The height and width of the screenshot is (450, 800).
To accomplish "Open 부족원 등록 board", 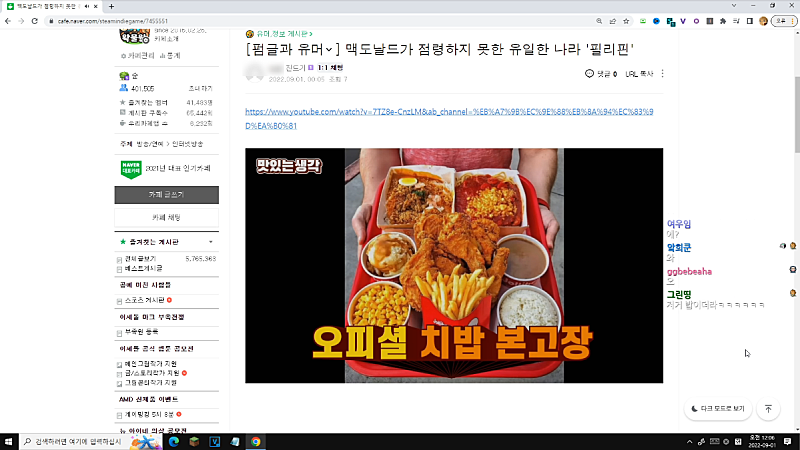I will (141, 332).
